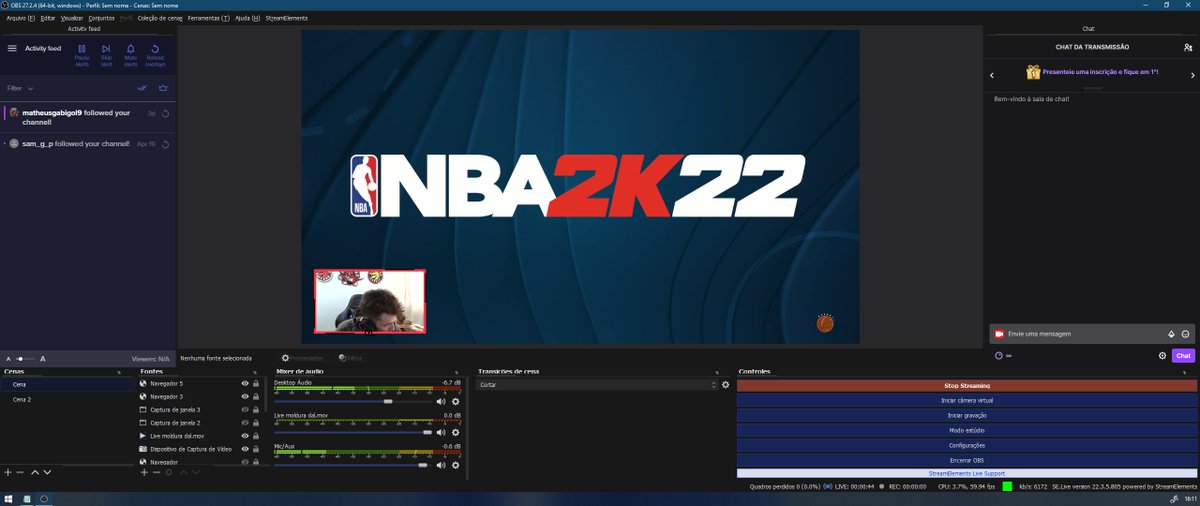The image size is (1200, 506).
Task: Click Modo estúdio button
Action: (966, 430)
